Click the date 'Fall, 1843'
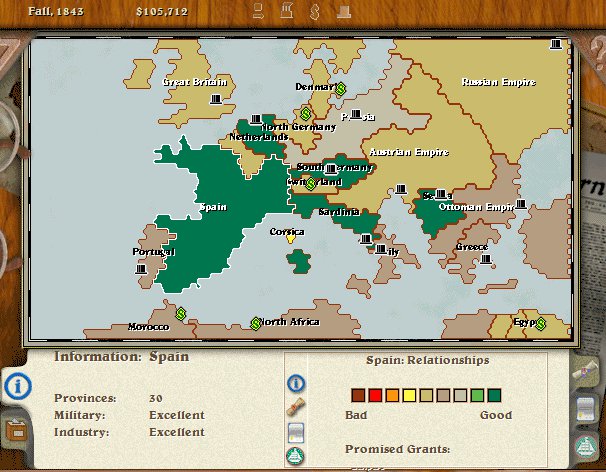Viewport: 606px width, 472px height. 56,11
